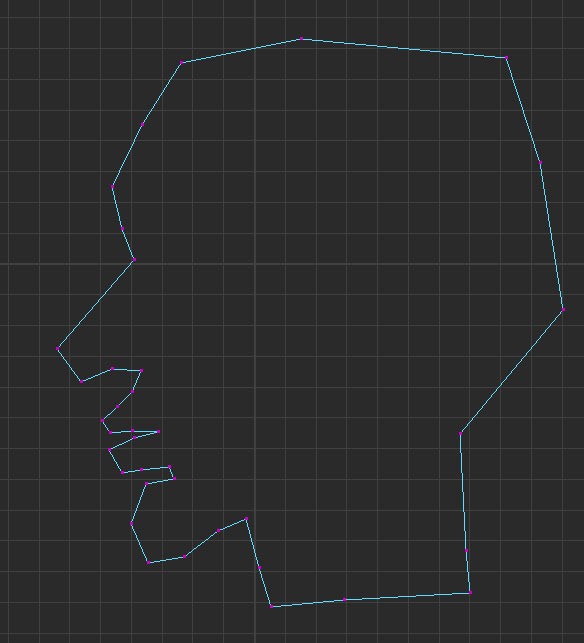584x643 pixels.
Task: Click the nose bridge vertex below the brow
Action: [x=134, y=260]
